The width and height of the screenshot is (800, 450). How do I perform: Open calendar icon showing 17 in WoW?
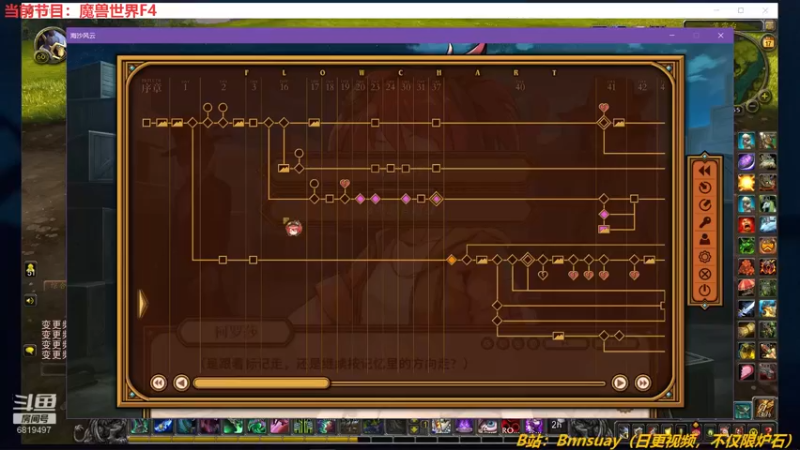point(768,43)
